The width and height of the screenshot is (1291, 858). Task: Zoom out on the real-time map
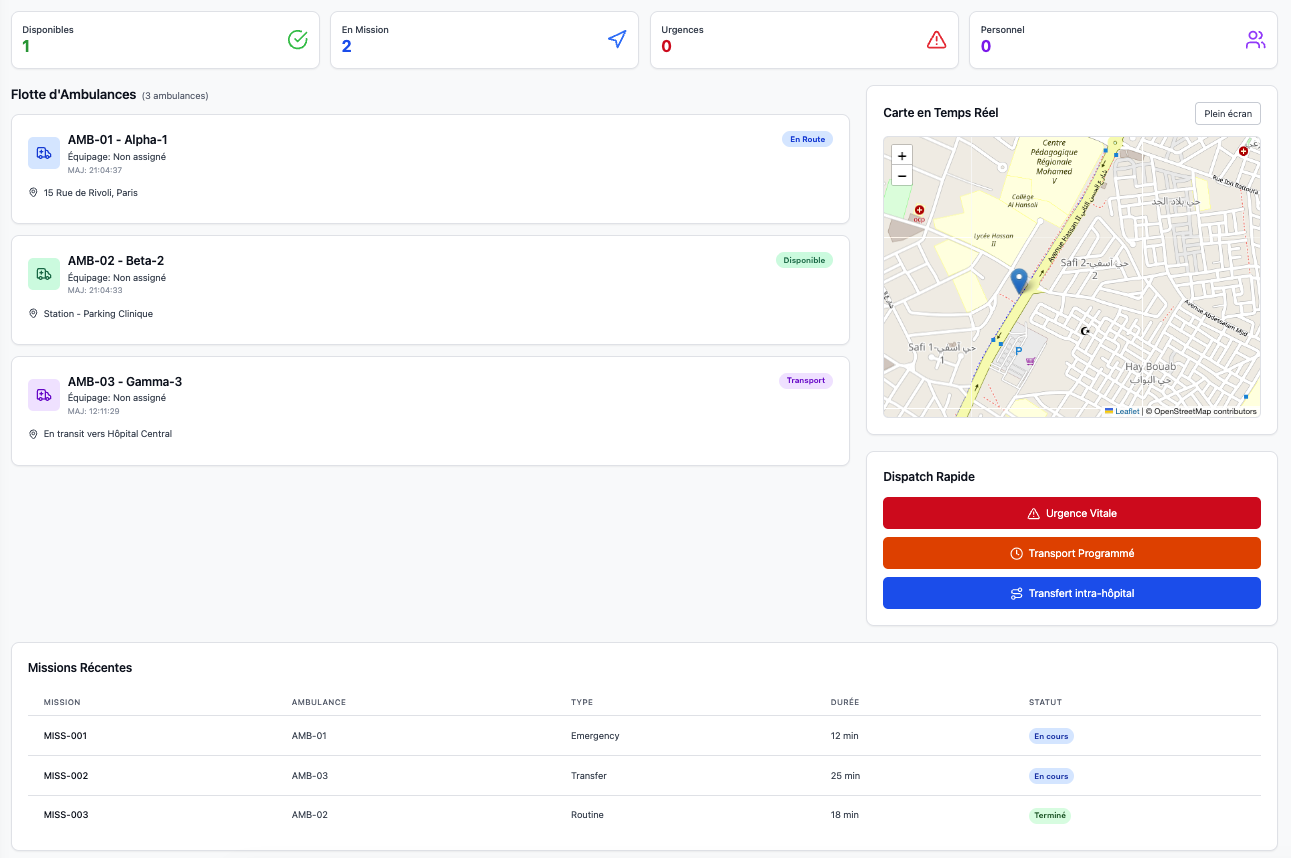pos(902,176)
